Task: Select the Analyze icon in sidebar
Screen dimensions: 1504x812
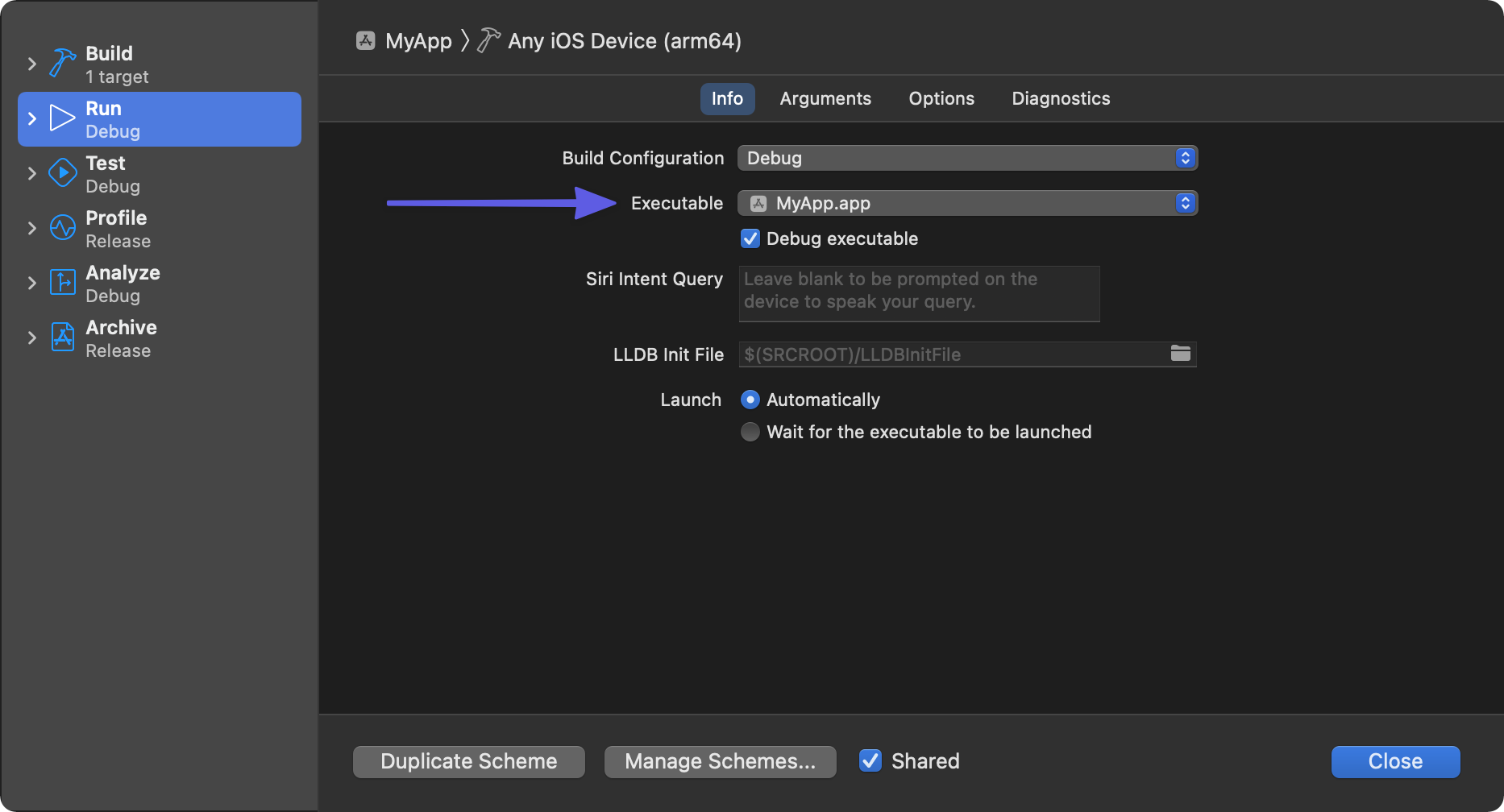Action: pyautogui.click(x=62, y=283)
